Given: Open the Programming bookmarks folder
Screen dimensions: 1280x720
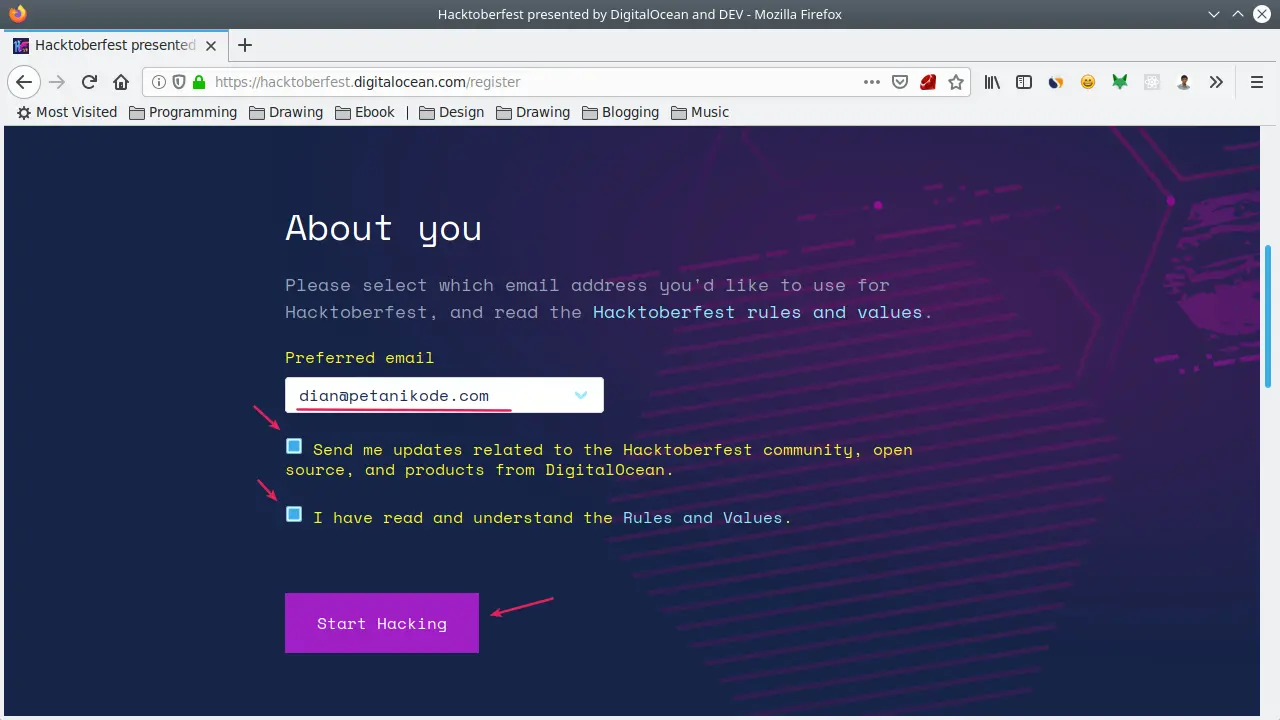Looking at the screenshot, I should pos(183,112).
